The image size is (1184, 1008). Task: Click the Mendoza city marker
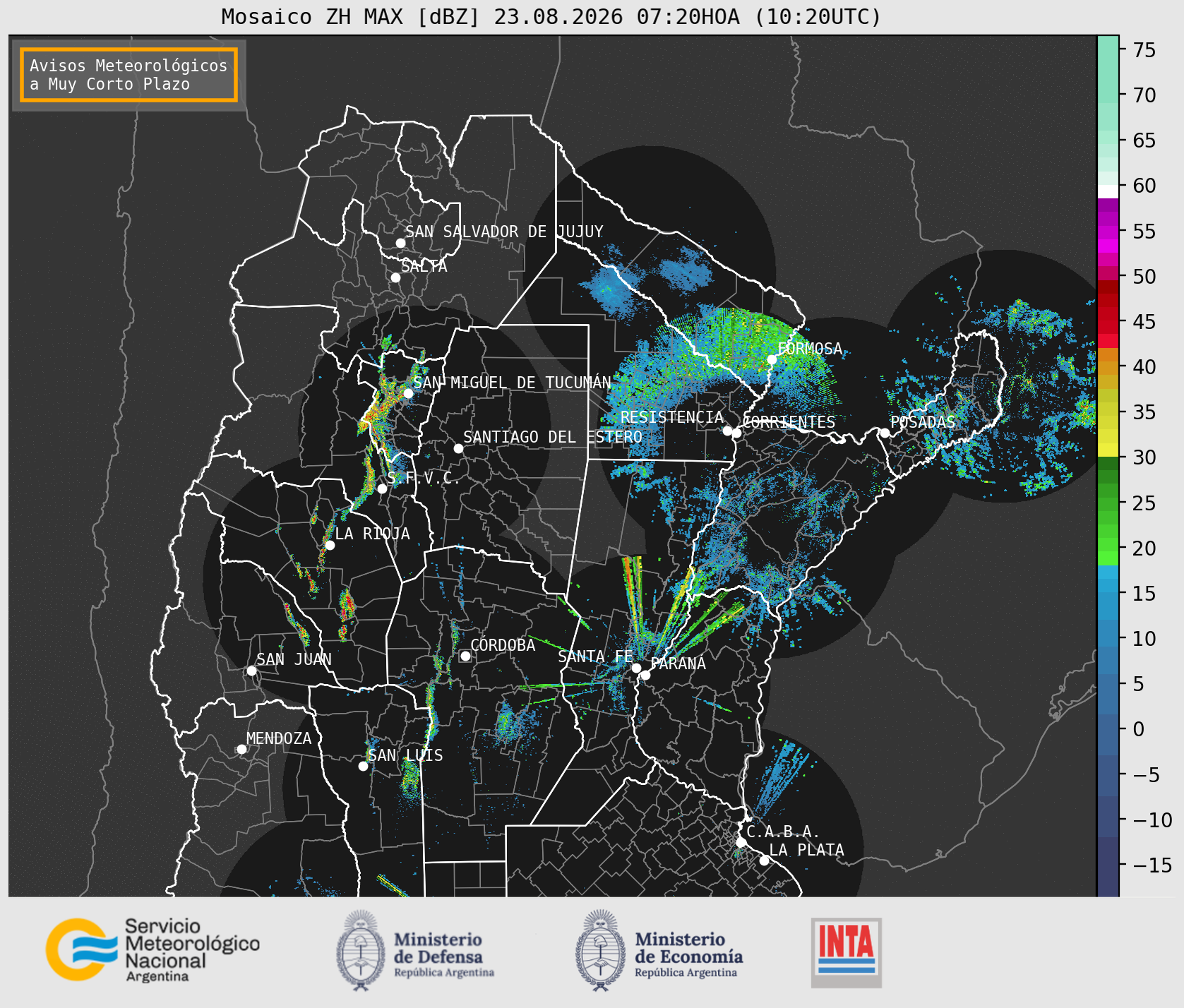coord(241,749)
